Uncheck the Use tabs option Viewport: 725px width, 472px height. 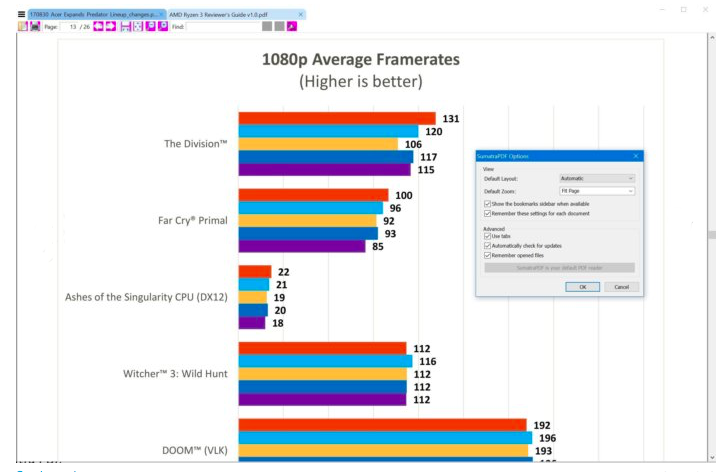pyautogui.click(x=487, y=236)
